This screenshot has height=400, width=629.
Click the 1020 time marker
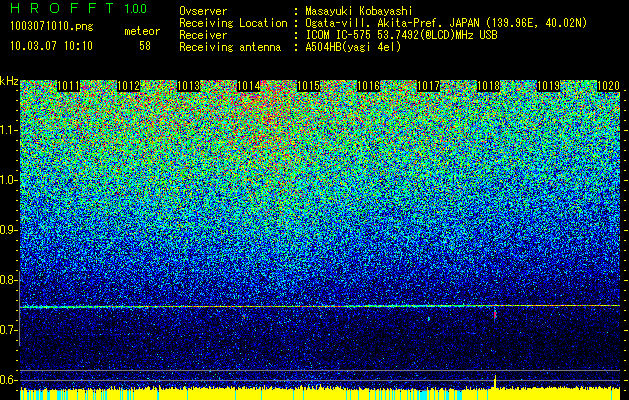click(x=609, y=86)
